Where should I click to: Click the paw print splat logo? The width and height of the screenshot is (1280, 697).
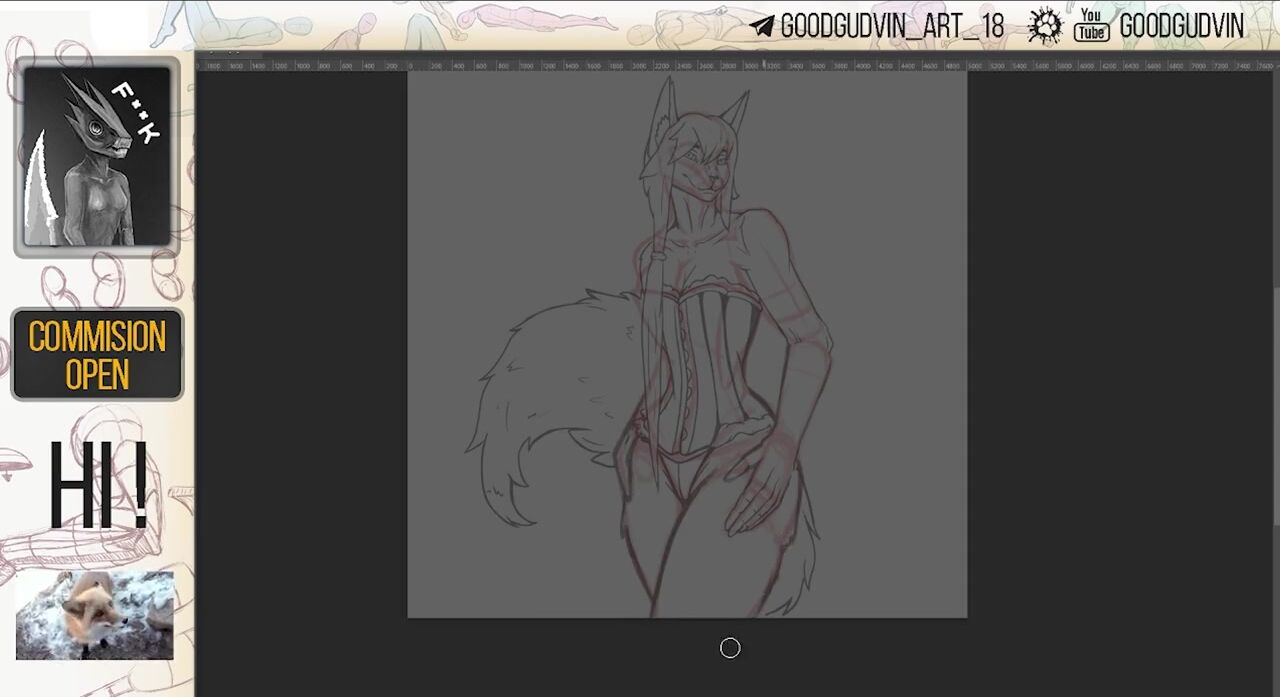(1045, 26)
